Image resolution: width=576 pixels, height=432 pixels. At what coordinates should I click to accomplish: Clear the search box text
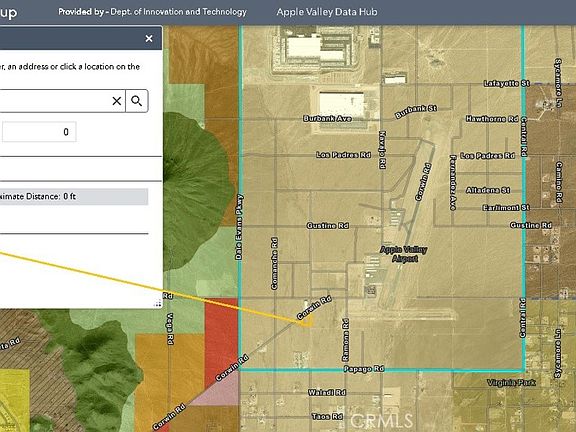click(x=116, y=101)
